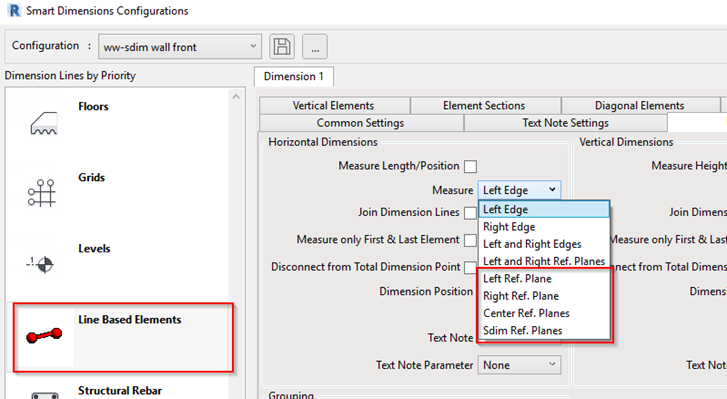727x399 pixels.
Task: Switch to the Vertical Elements tab
Action: pos(334,106)
